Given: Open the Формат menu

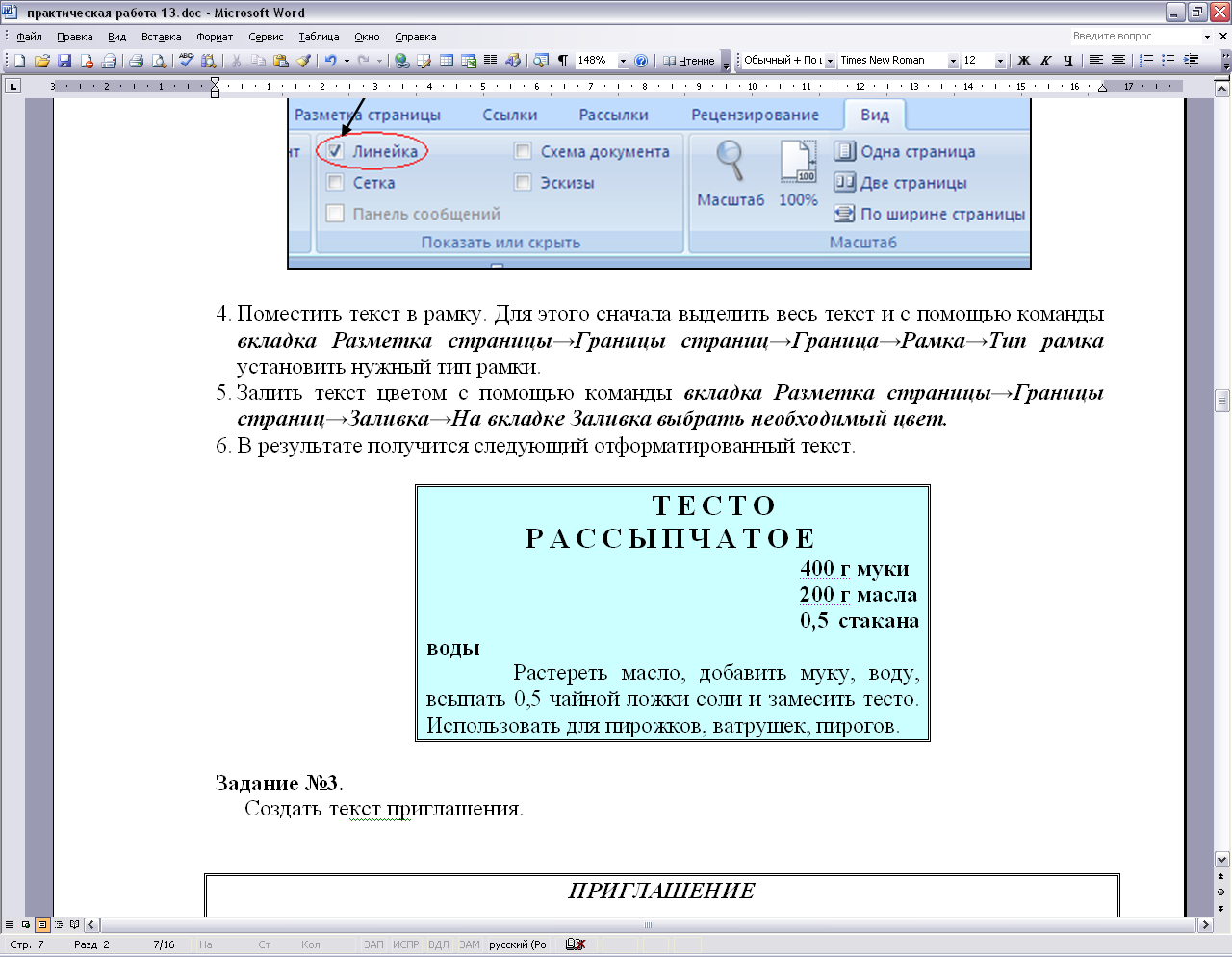Looking at the screenshot, I should (215, 37).
